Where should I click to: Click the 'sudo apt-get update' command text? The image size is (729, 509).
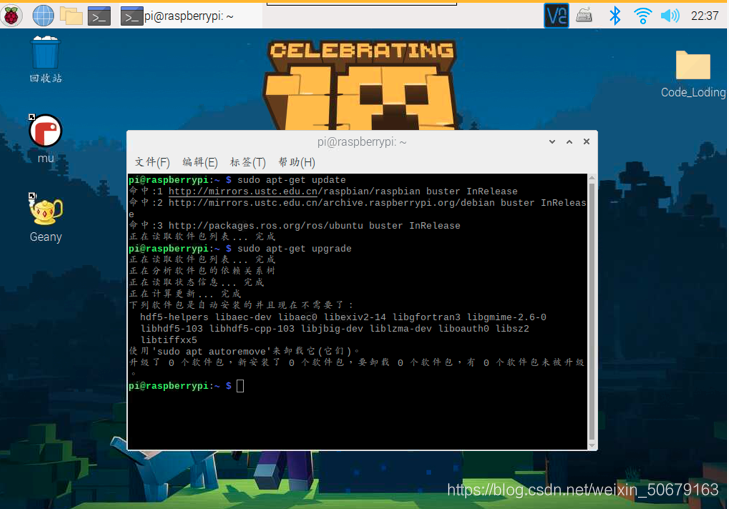(x=292, y=180)
